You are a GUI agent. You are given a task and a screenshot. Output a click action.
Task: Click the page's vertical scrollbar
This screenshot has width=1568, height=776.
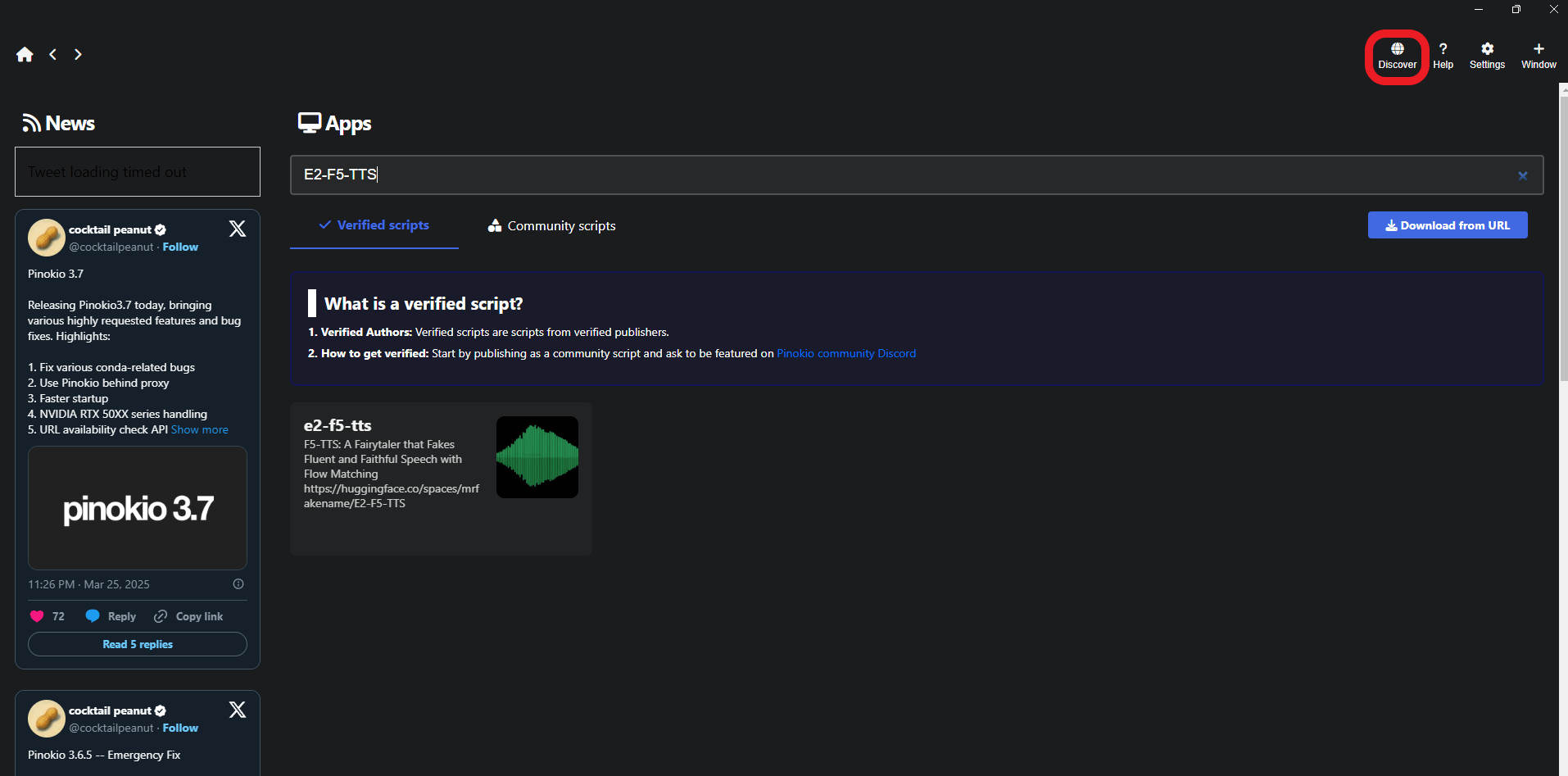(x=1563, y=238)
